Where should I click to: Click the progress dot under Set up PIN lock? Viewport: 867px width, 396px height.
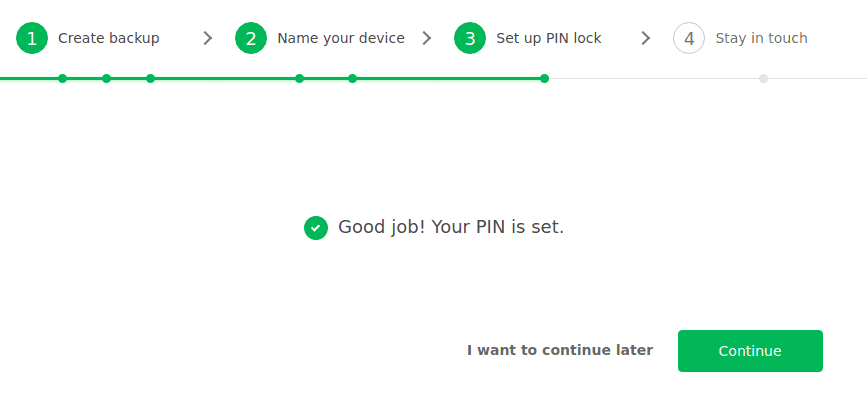click(x=545, y=79)
